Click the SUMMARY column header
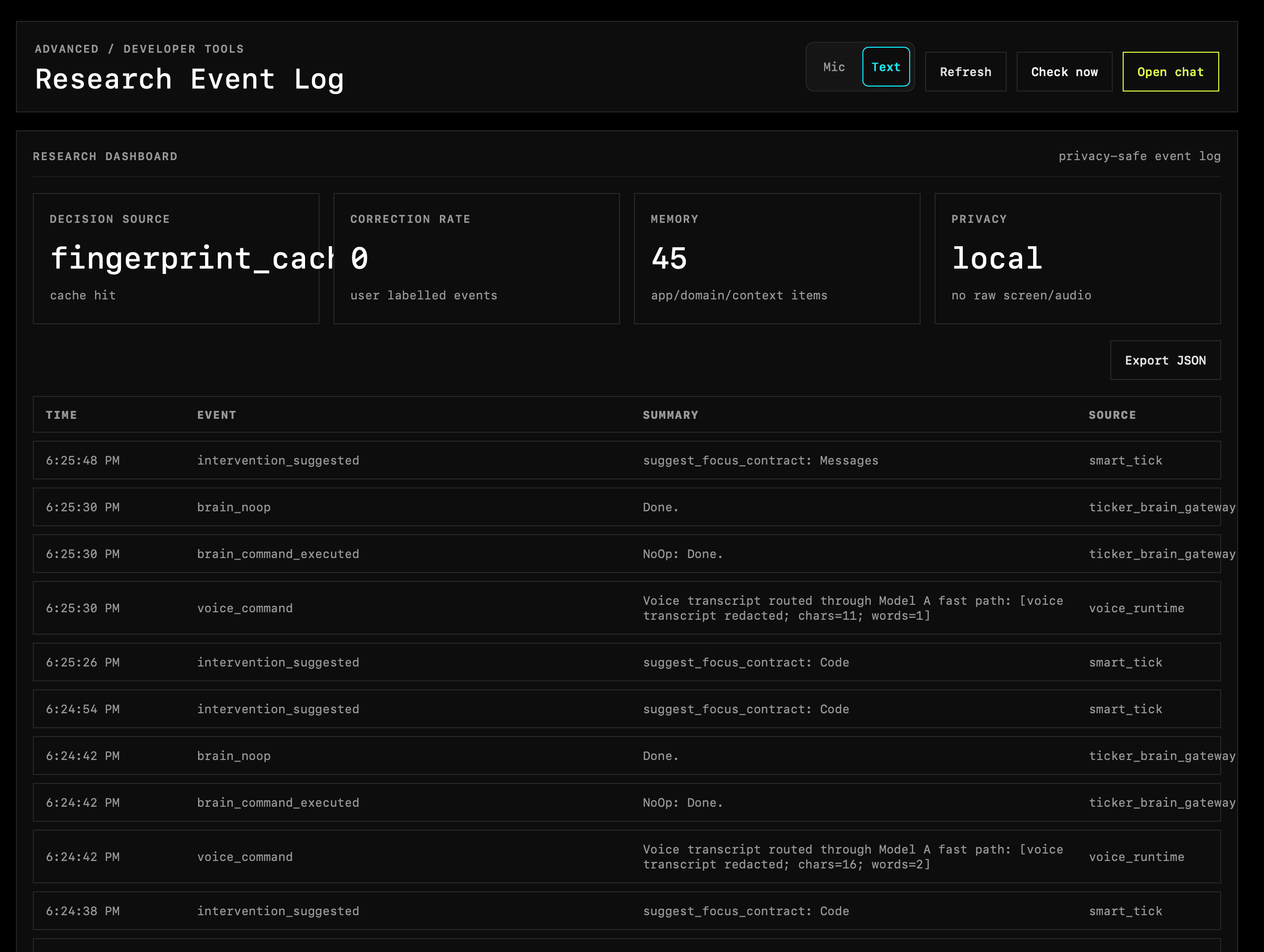The image size is (1264, 952). point(670,415)
